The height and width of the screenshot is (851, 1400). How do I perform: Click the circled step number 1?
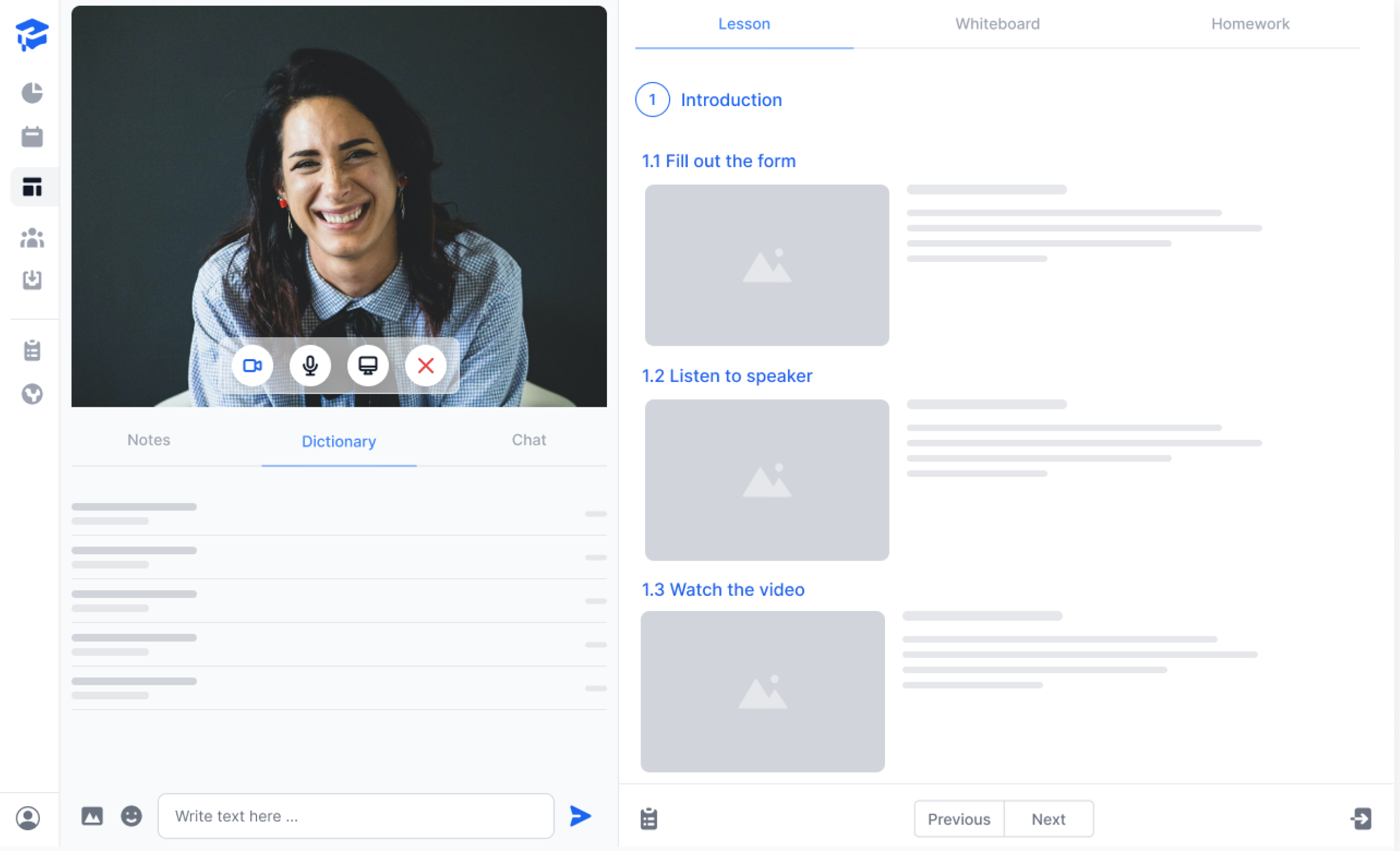(x=652, y=99)
